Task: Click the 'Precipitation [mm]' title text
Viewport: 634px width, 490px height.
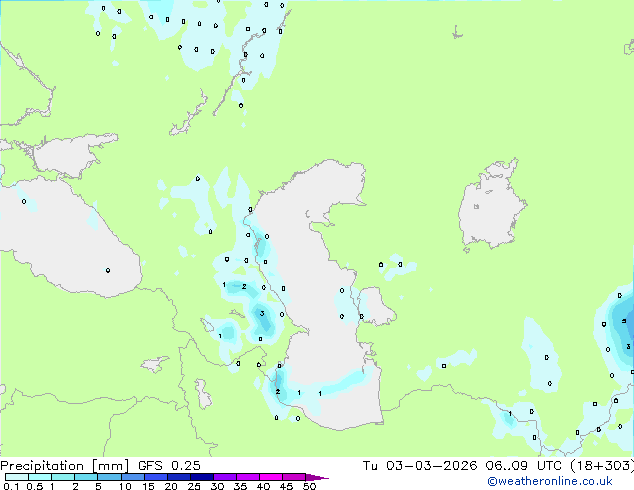Action: pyautogui.click(x=64, y=466)
